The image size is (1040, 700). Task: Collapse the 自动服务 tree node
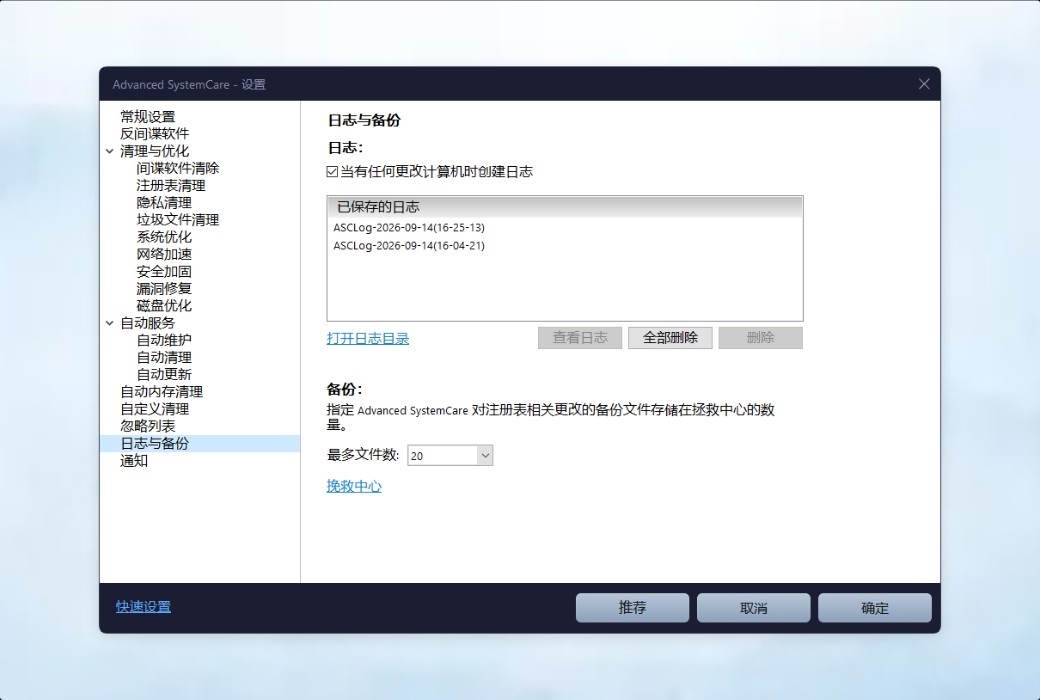109,323
